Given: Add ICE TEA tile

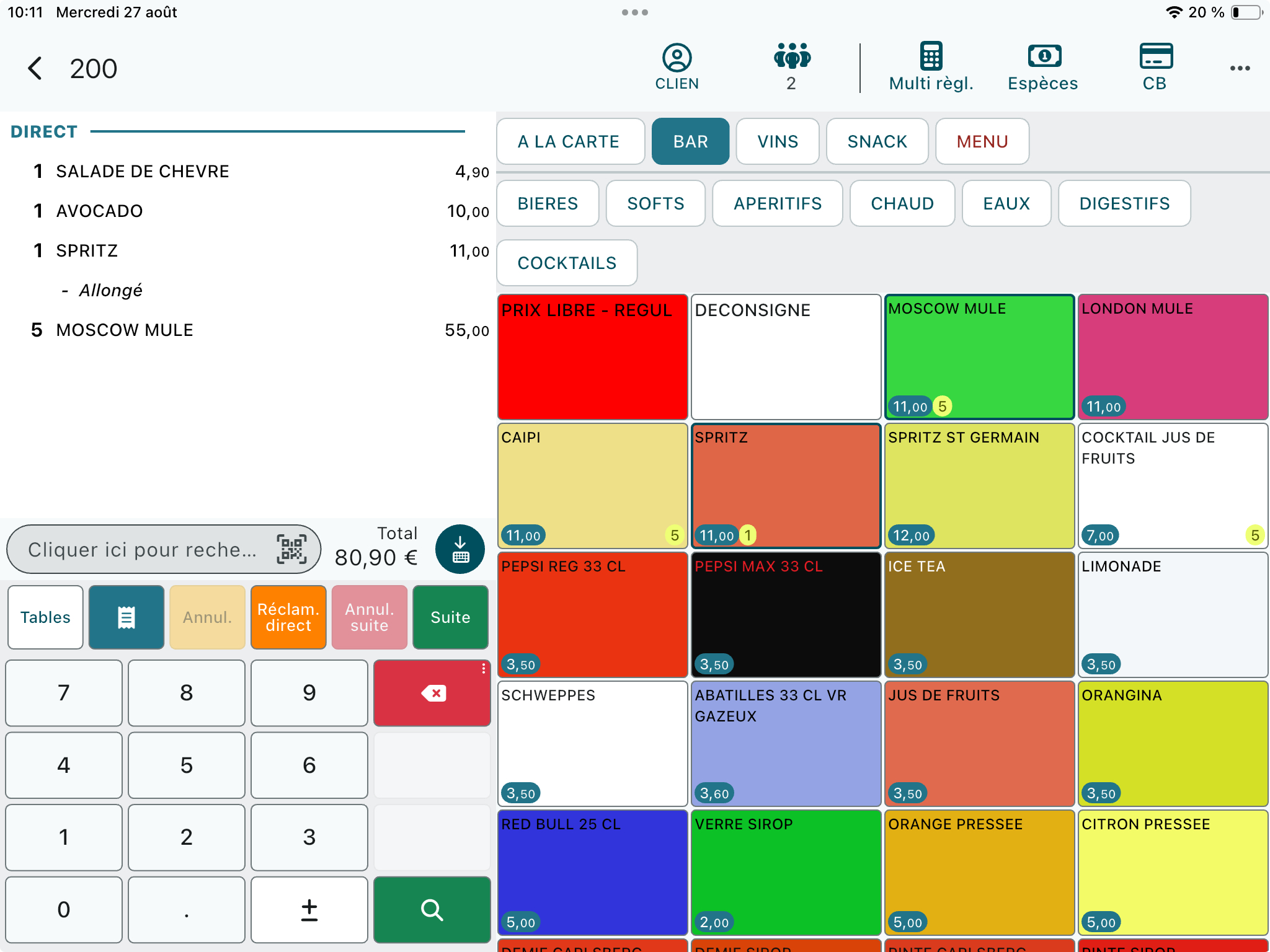Looking at the screenshot, I should click(x=980, y=615).
